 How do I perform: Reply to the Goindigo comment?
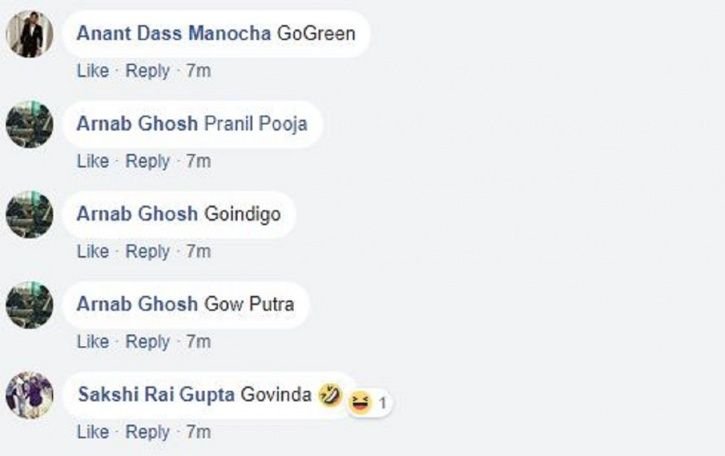tap(147, 252)
